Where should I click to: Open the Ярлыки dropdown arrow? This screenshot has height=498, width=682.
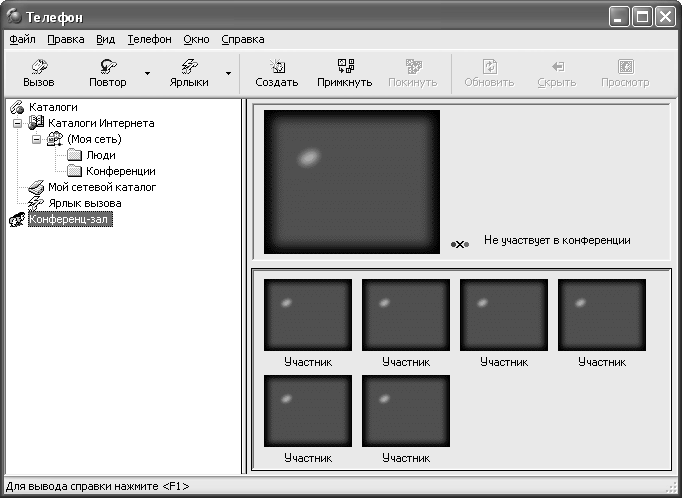228,73
